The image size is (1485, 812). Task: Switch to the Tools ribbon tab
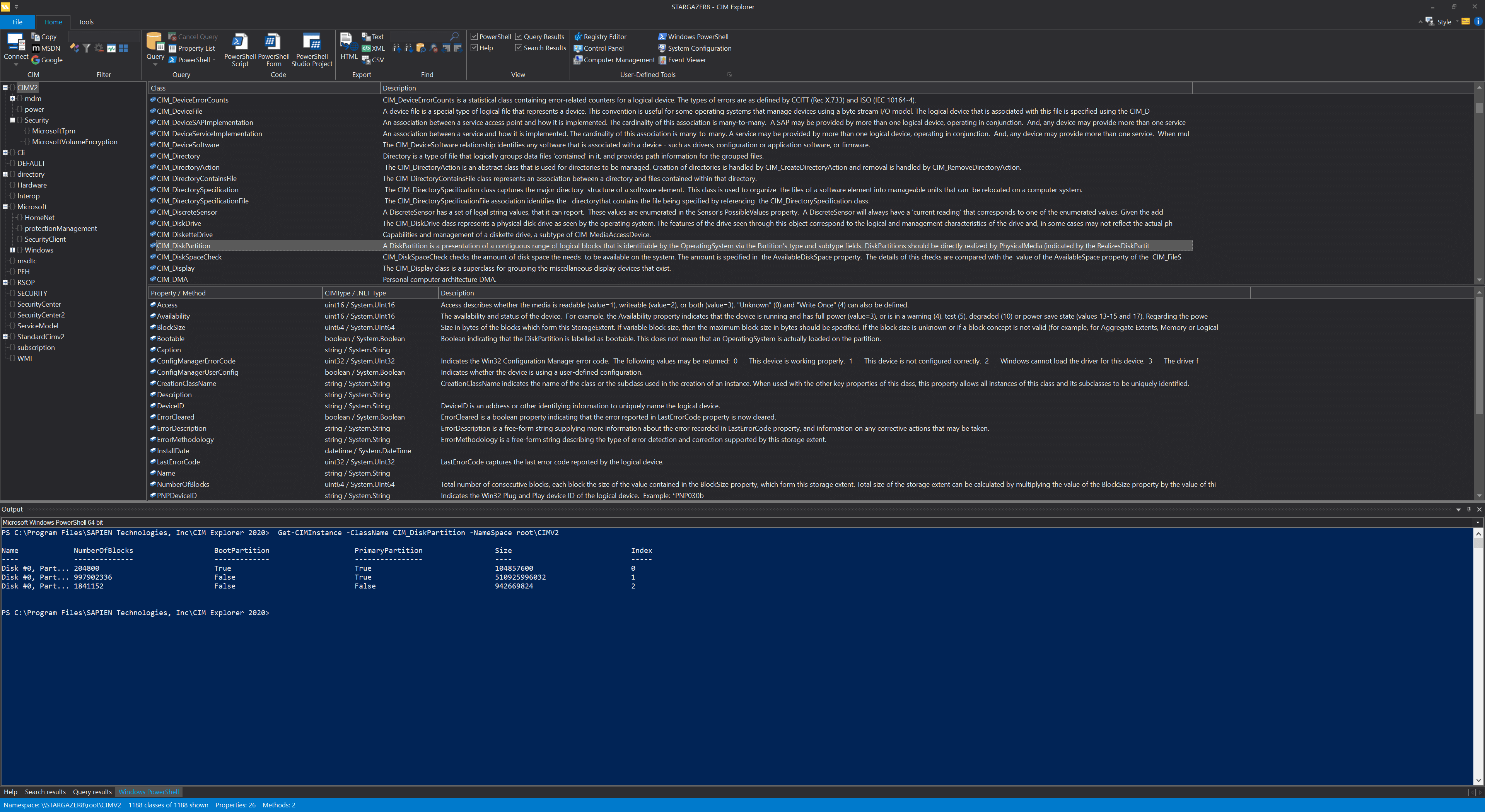pos(86,22)
